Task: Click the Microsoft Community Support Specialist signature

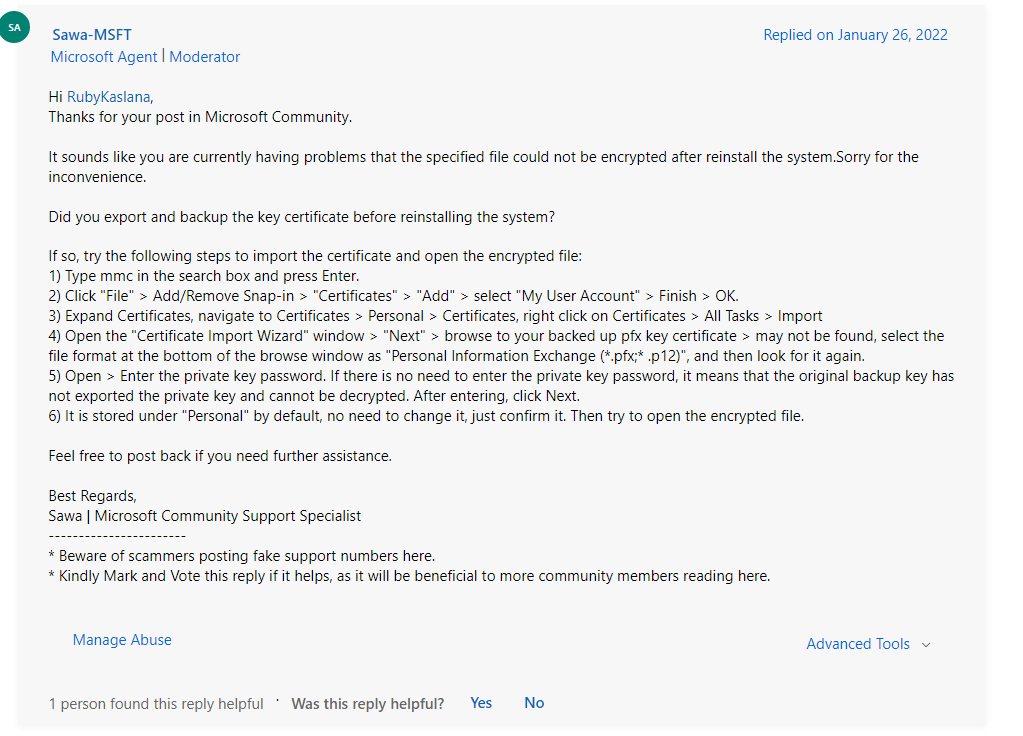Action: [227, 516]
